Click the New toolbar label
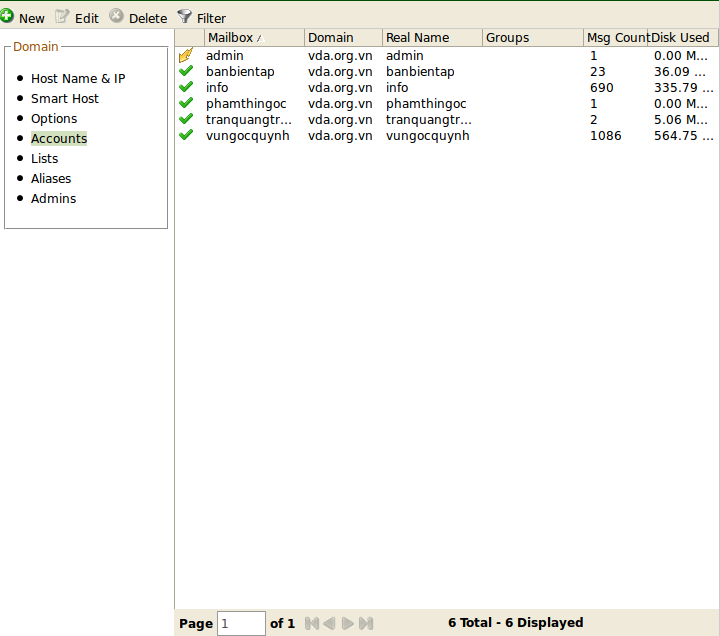The image size is (720, 636). point(32,19)
